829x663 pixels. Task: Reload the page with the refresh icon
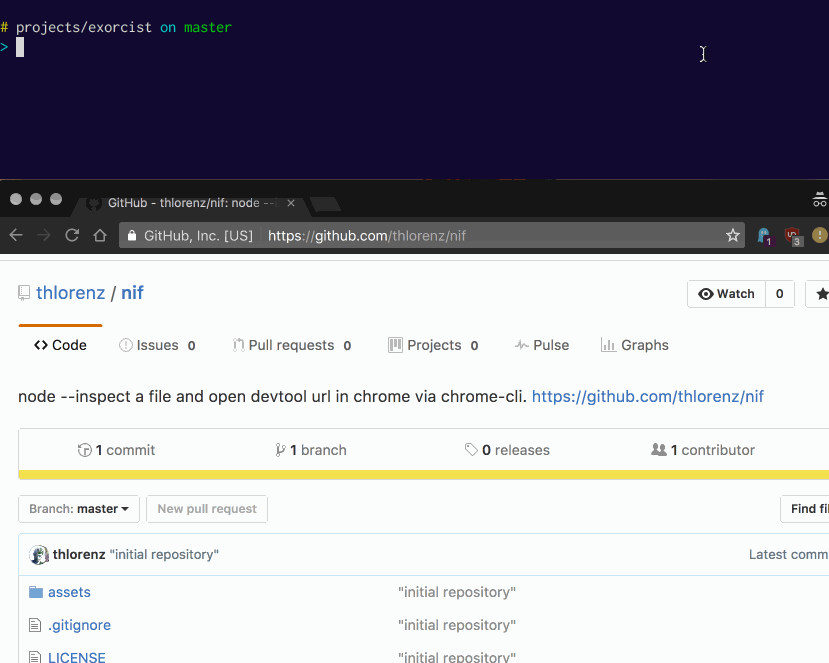[x=72, y=235]
